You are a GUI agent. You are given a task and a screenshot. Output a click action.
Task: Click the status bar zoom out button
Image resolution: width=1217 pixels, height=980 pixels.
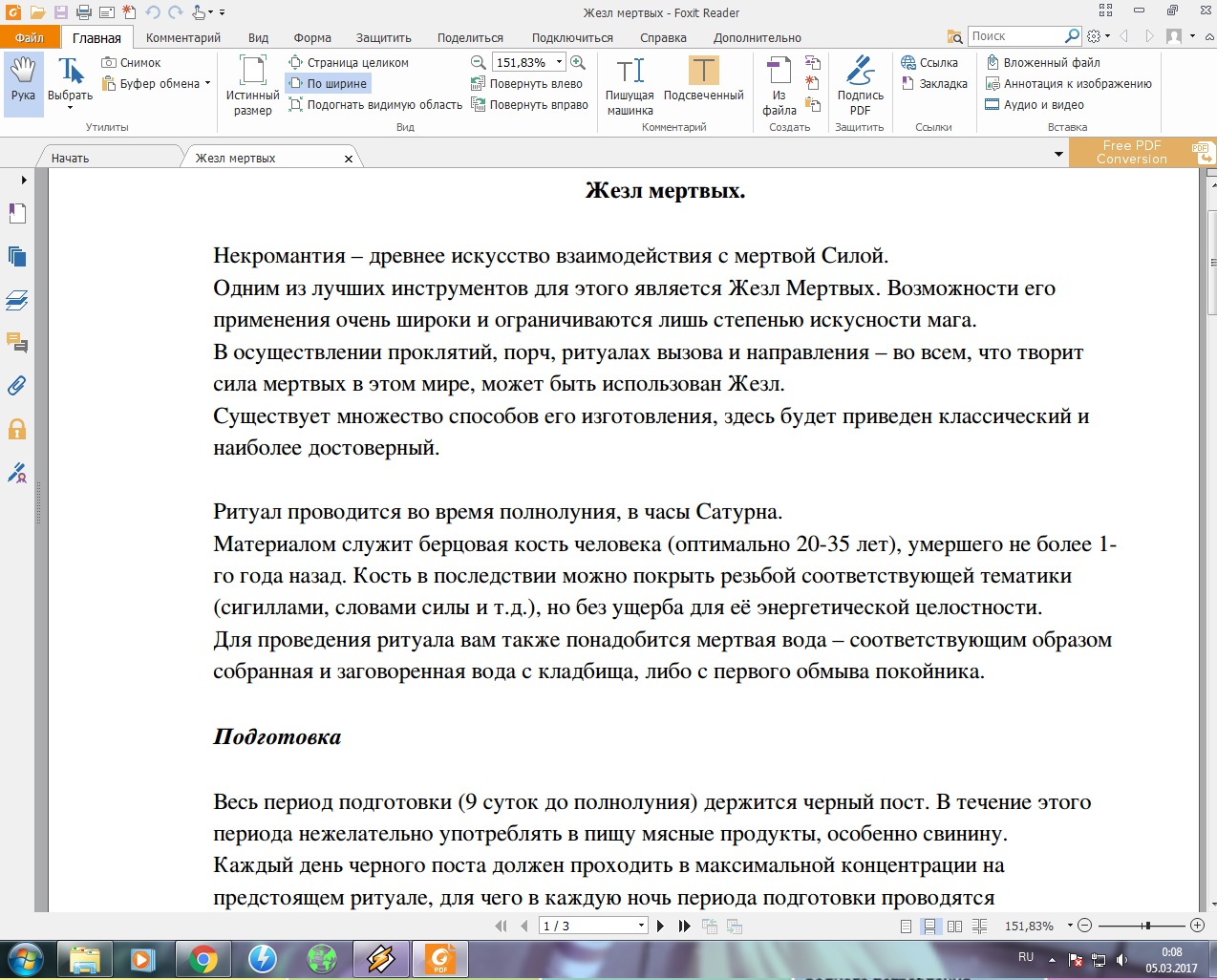click(x=1084, y=926)
